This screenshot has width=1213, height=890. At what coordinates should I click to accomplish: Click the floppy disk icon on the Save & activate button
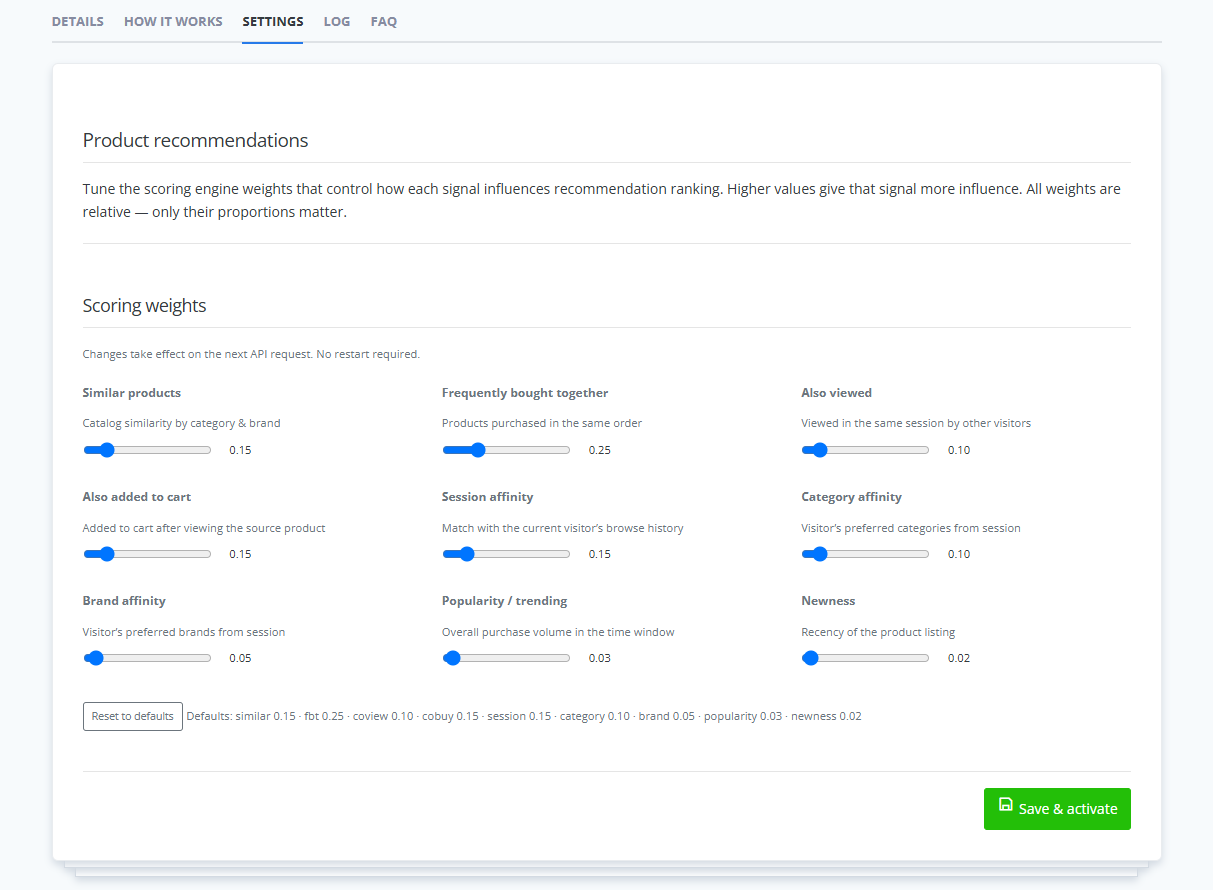click(1006, 805)
